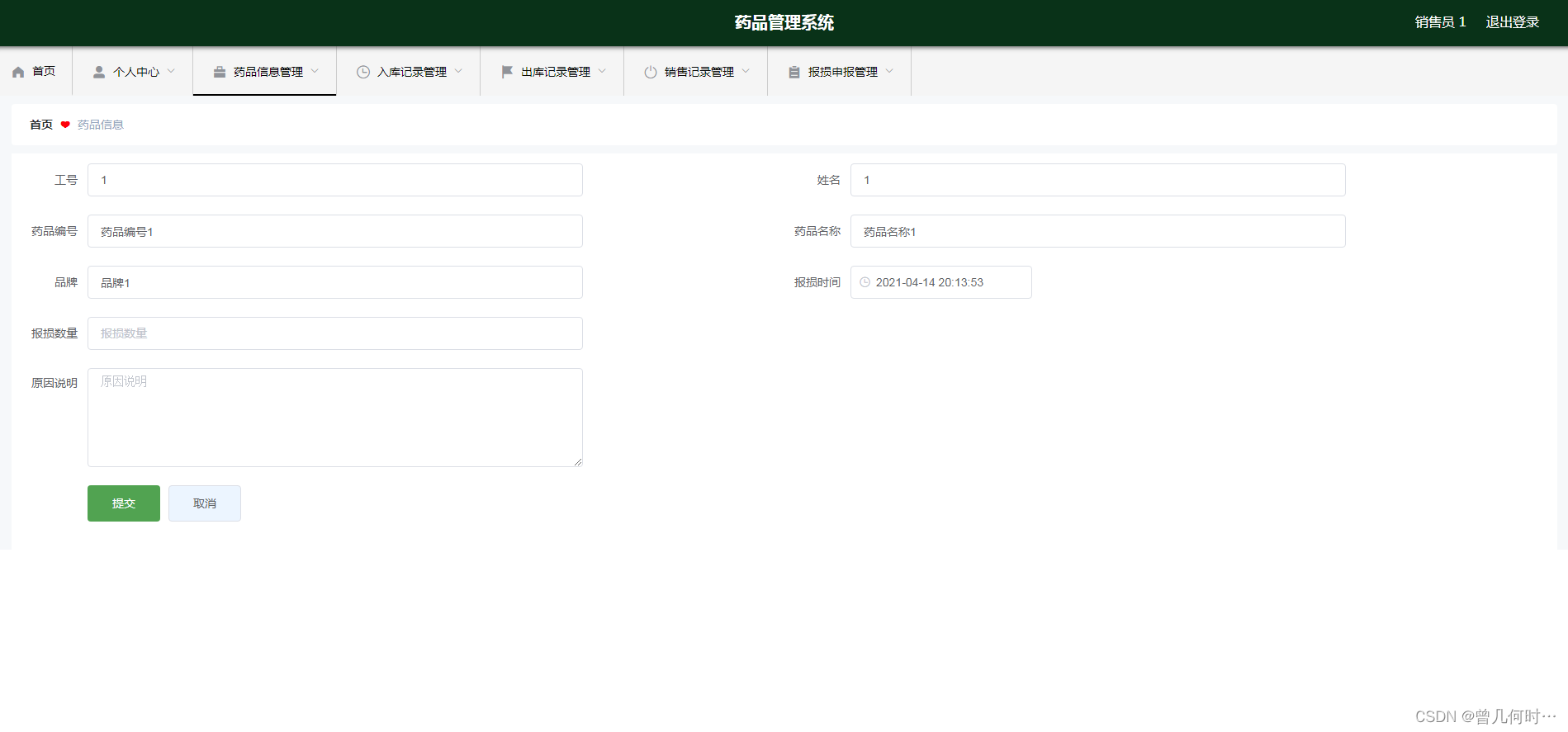Image resolution: width=1568 pixels, height=732 pixels.
Task: Click the home icon beside 首页
Action: pyautogui.click(x=18, y=72)
